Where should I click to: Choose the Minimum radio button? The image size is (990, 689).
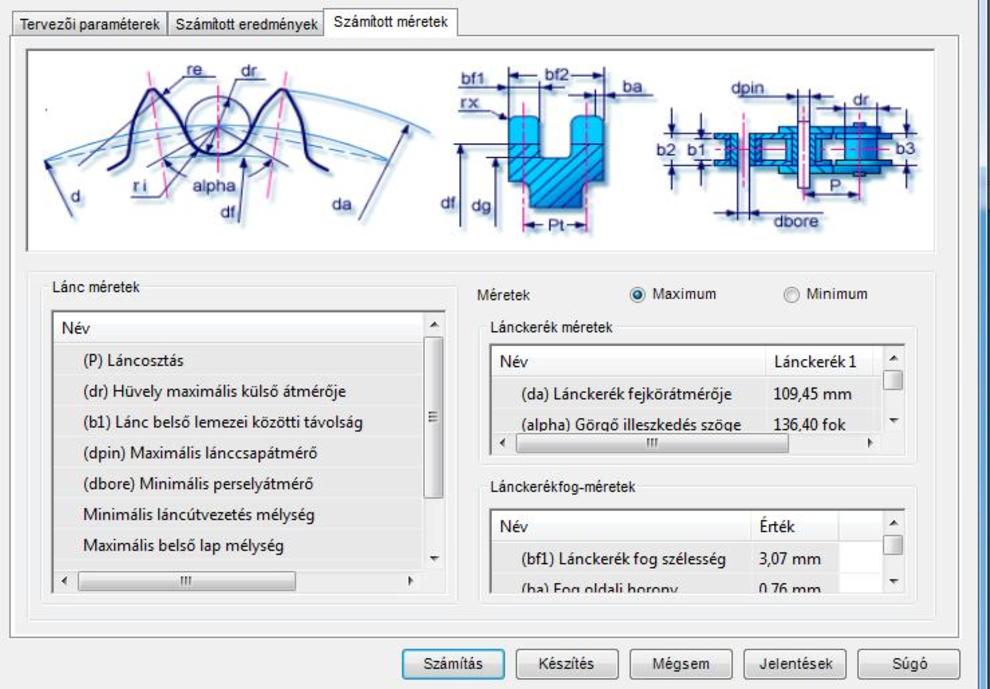tap(792, 295)
